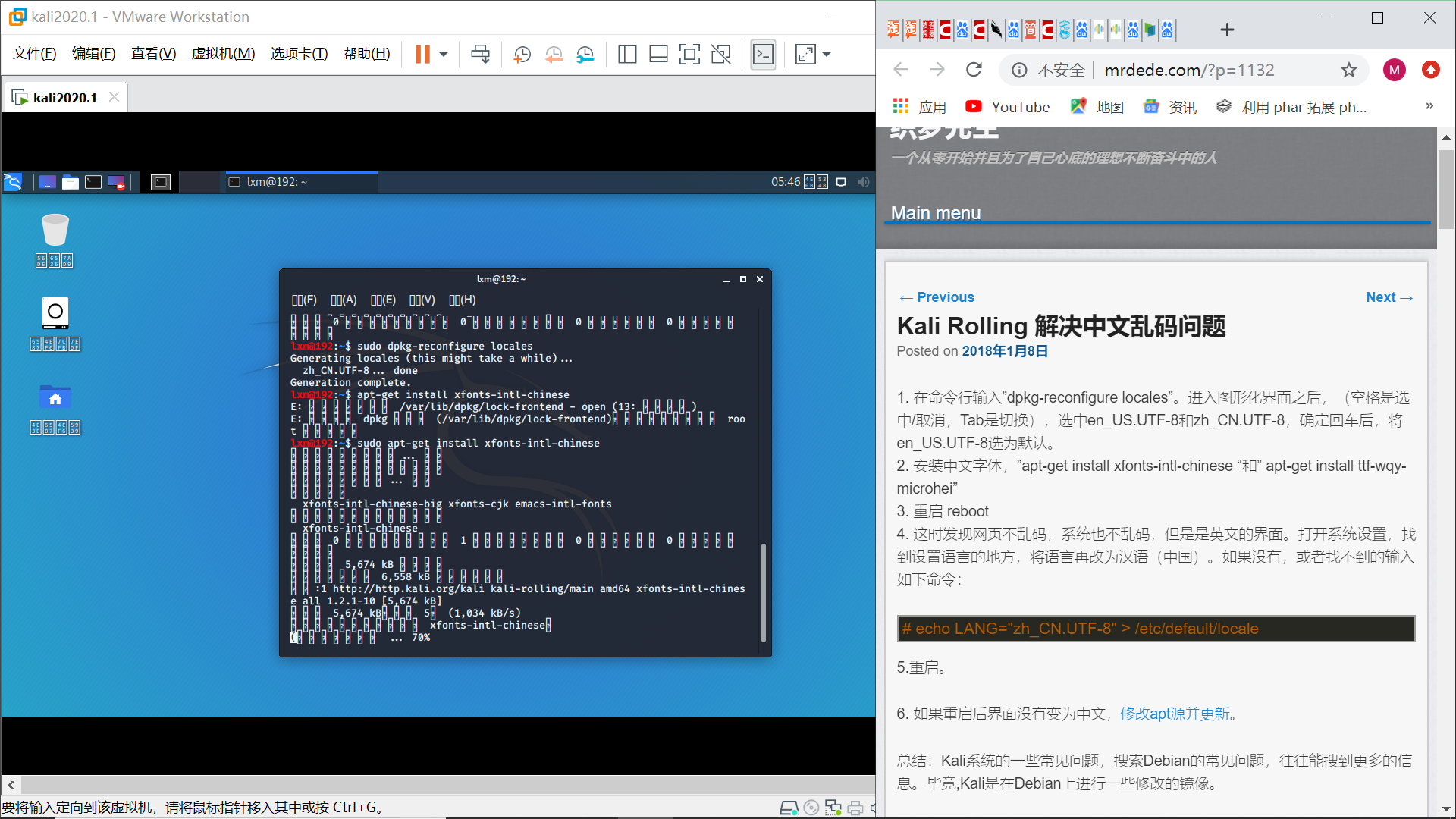Open the power options dropdown arrow
1456x819 pixels.
point(444,54)
